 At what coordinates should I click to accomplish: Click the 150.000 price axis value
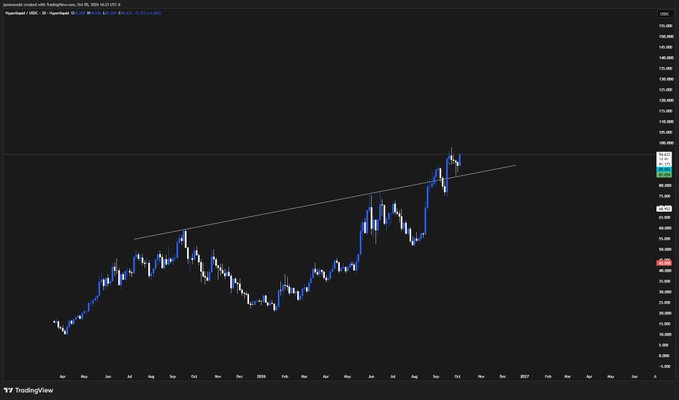pyautogui.click(x=666, y=36)
